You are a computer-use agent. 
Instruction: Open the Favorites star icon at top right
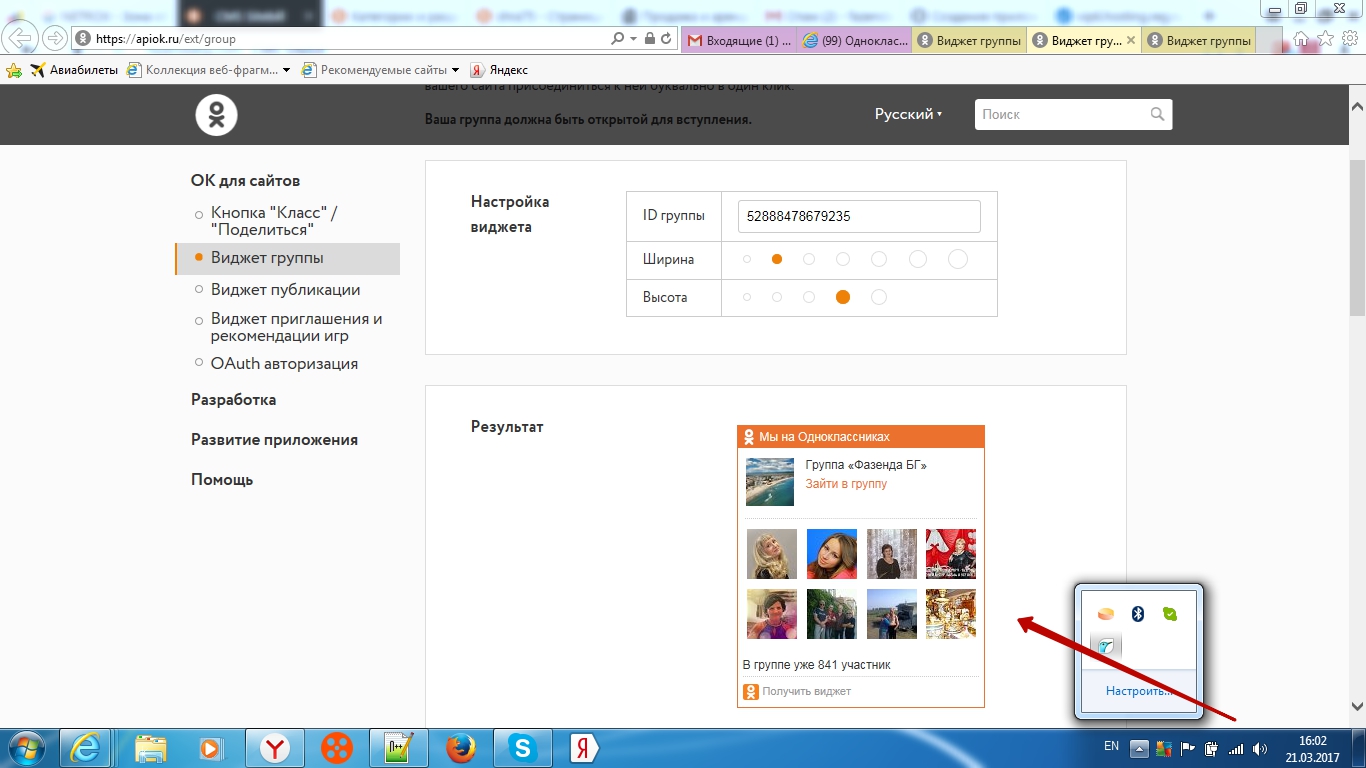pyautogui.click(x=1325, y=38)
